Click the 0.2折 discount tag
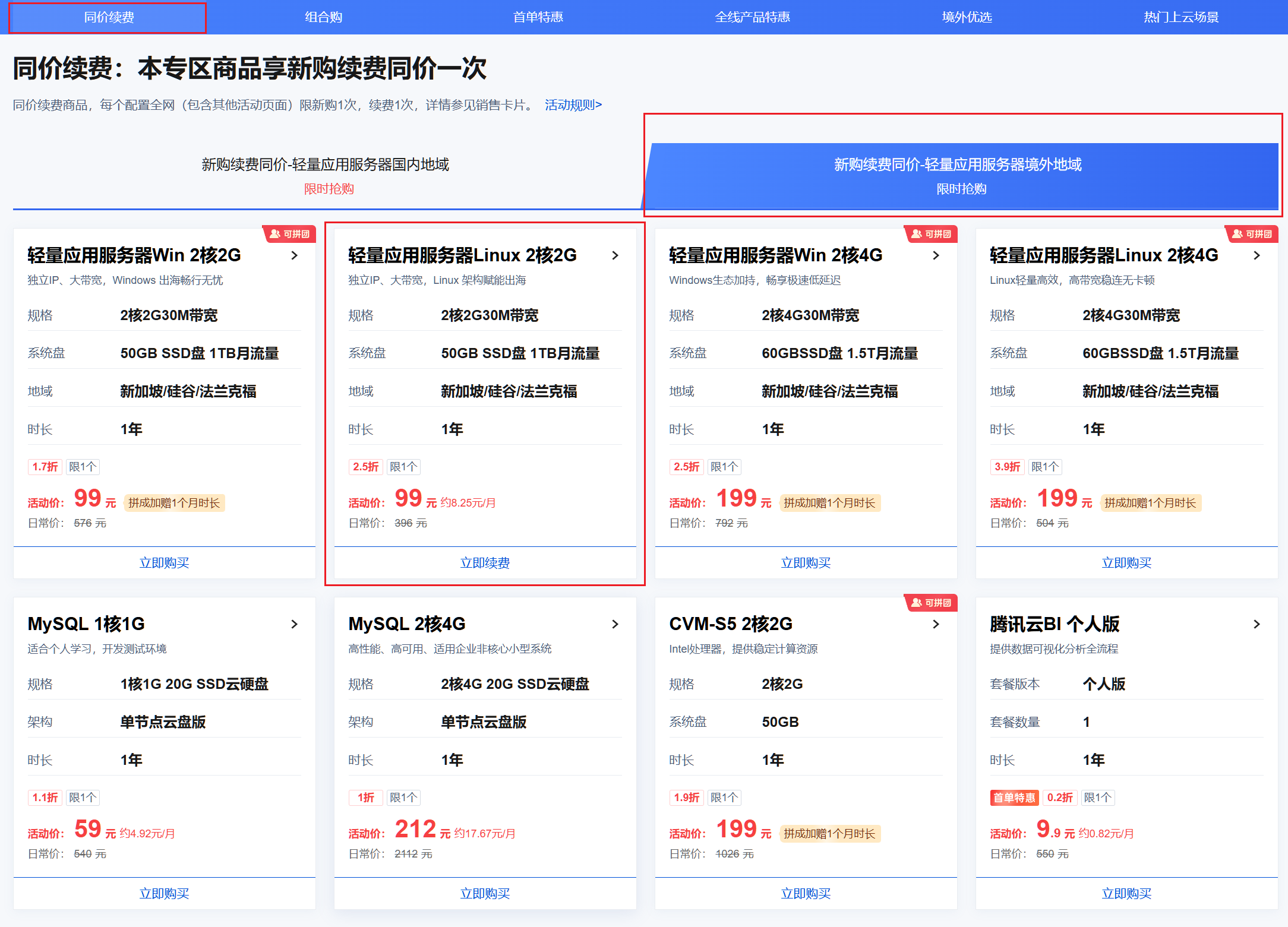The width and height of the screenshot is (1288, 927). click(x=1060, y=798)
